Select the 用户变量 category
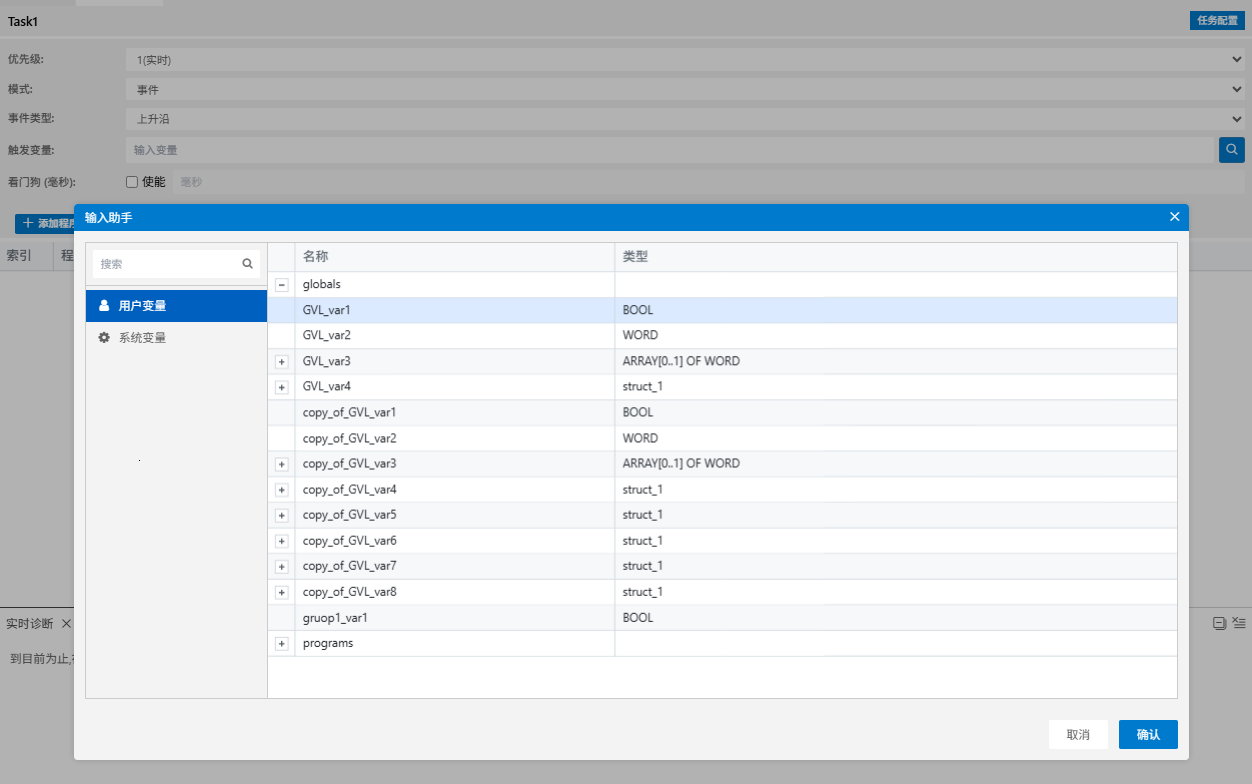 tap(176, 306)
